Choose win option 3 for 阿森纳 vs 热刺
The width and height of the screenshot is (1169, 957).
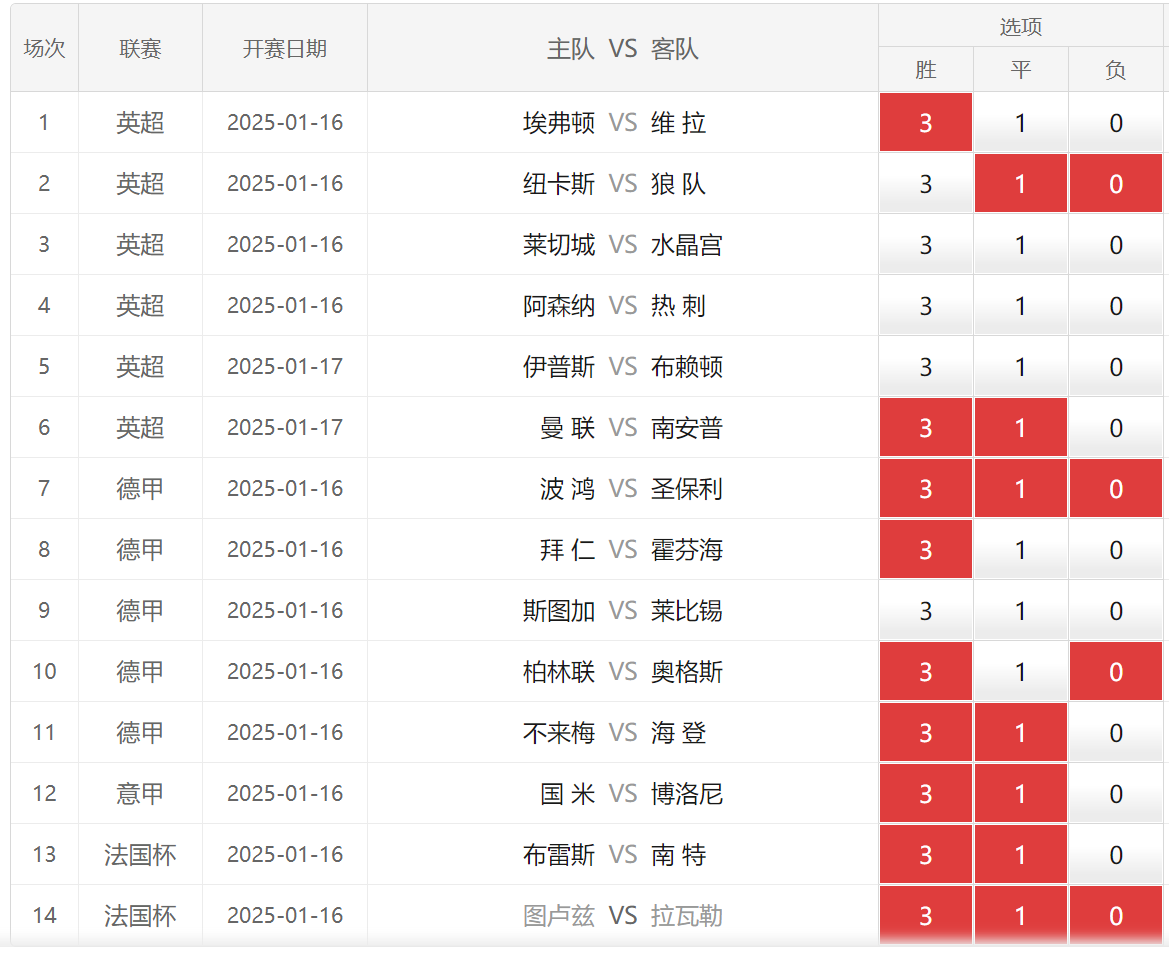(925, 306)
